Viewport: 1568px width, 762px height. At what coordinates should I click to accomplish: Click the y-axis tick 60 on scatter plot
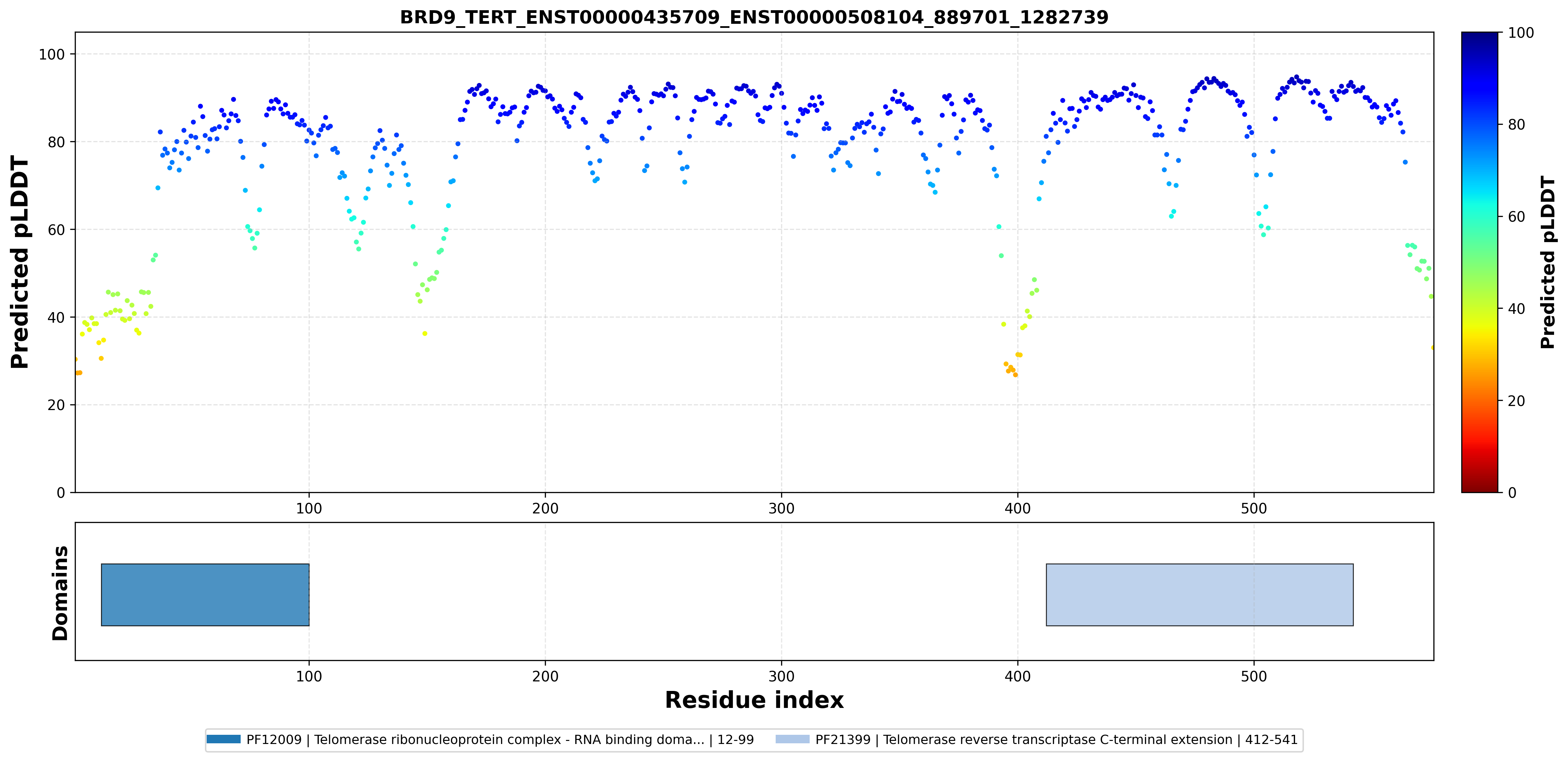tap(56, 230)
